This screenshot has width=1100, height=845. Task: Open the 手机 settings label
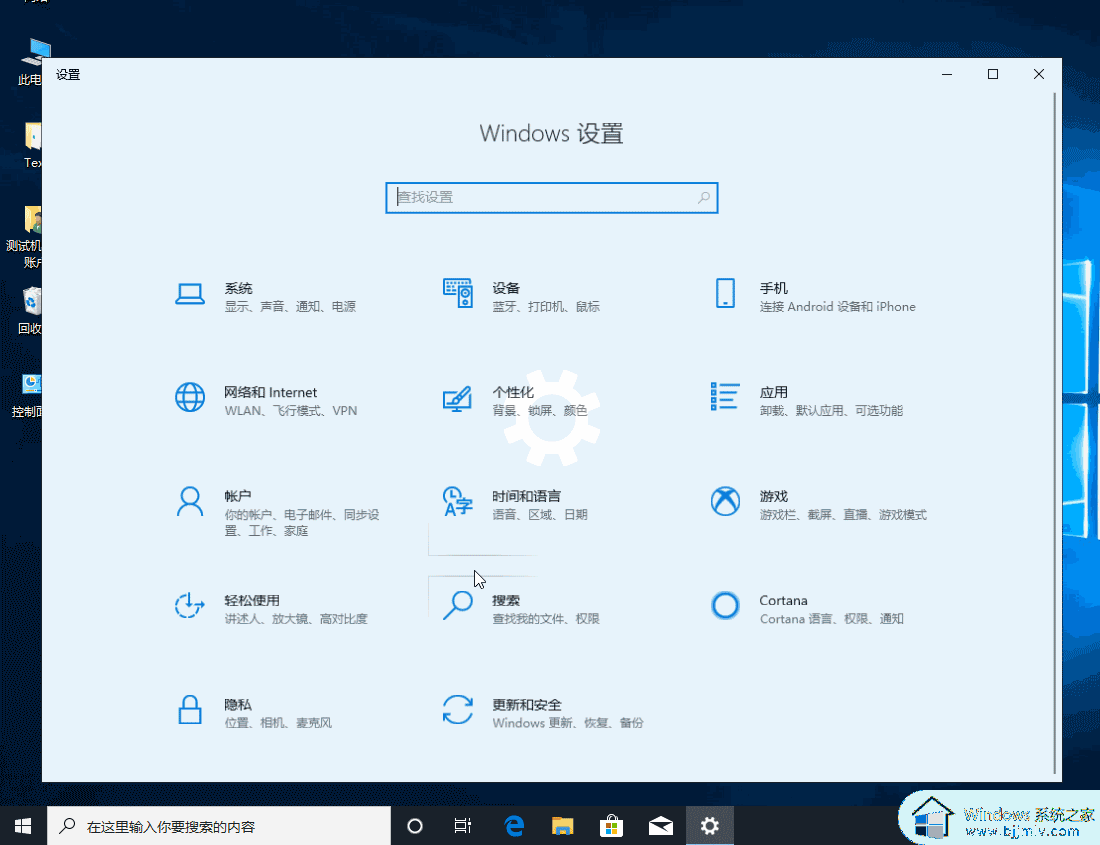774,288
